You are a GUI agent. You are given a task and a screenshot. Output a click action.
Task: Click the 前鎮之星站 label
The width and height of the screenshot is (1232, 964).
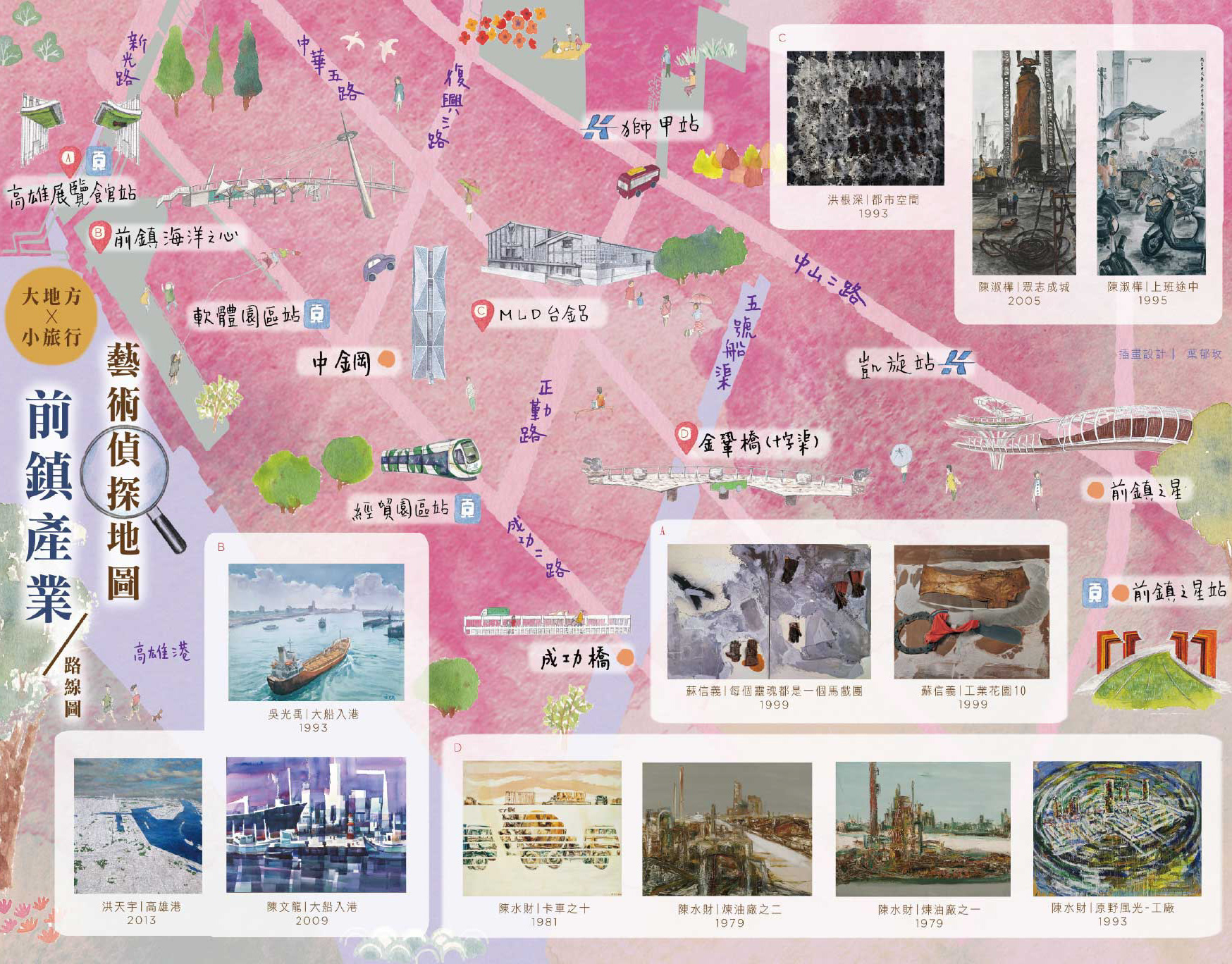tap(1180, 591)
